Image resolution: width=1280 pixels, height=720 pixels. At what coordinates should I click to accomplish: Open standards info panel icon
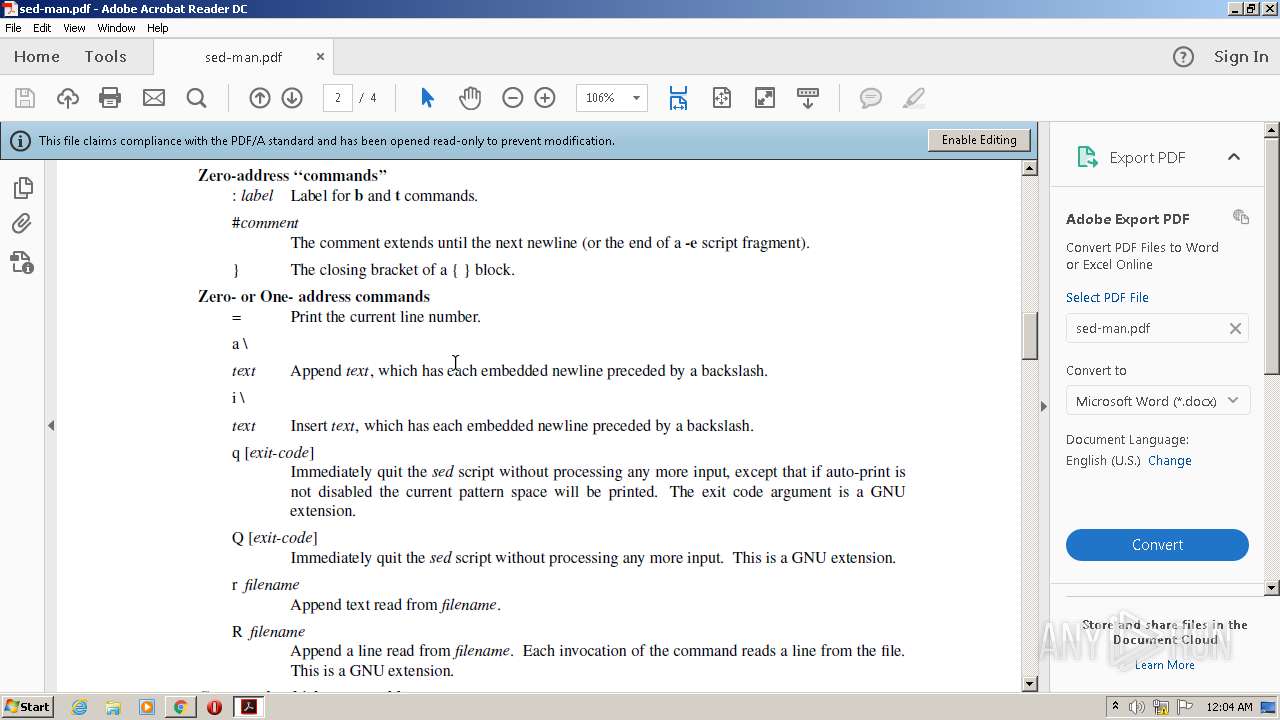tap(22, 262)
